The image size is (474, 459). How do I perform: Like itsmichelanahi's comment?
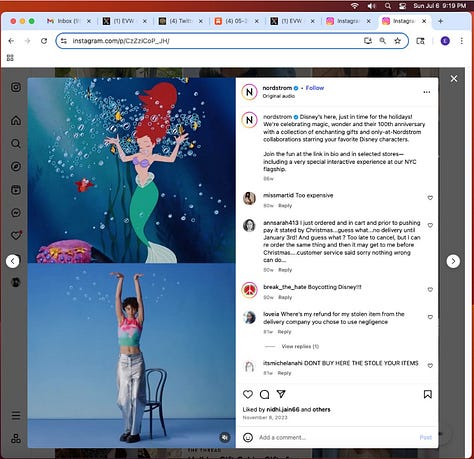pyautogui.click(x=430, y=366)
